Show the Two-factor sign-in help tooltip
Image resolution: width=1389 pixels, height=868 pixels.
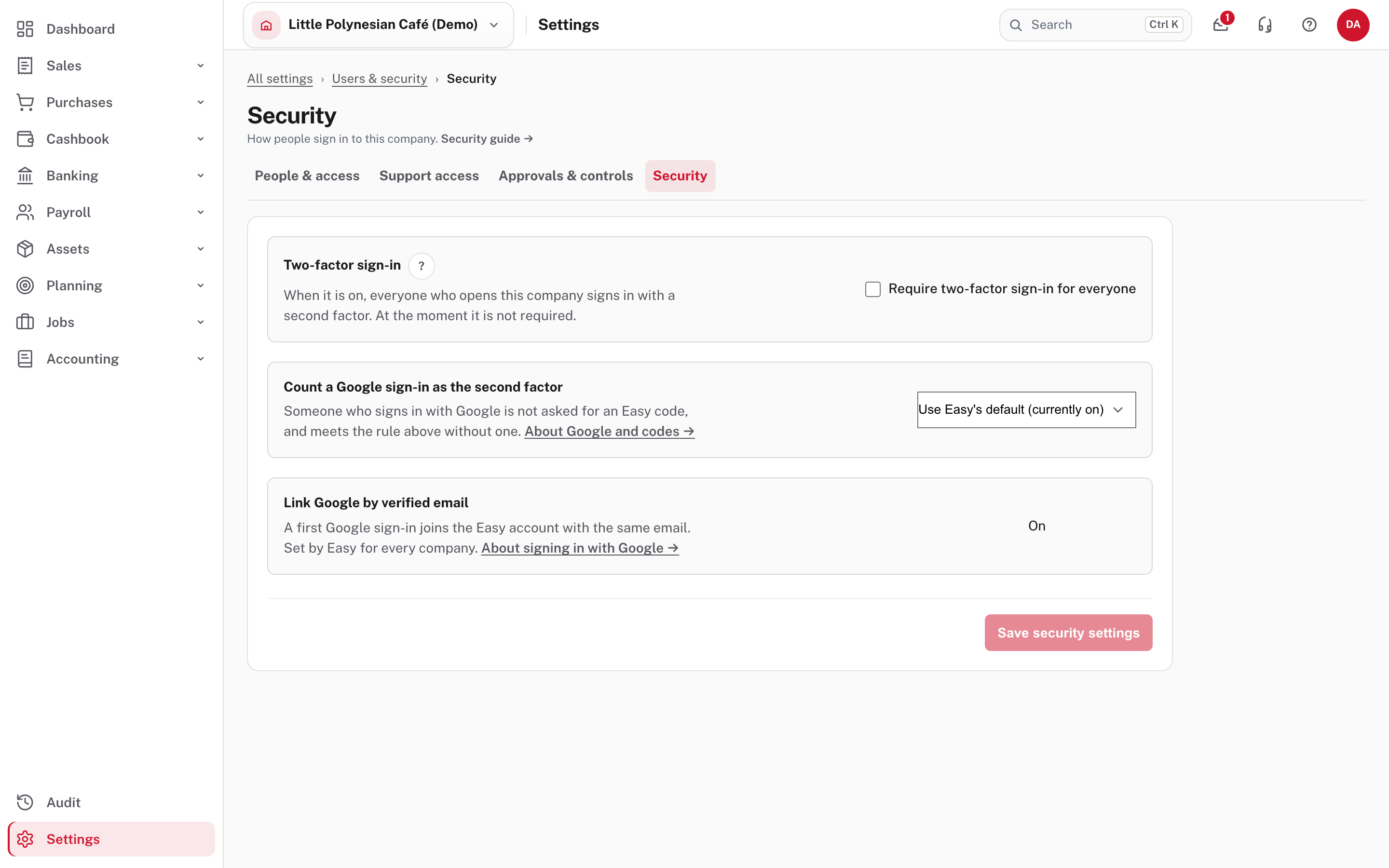422,266
